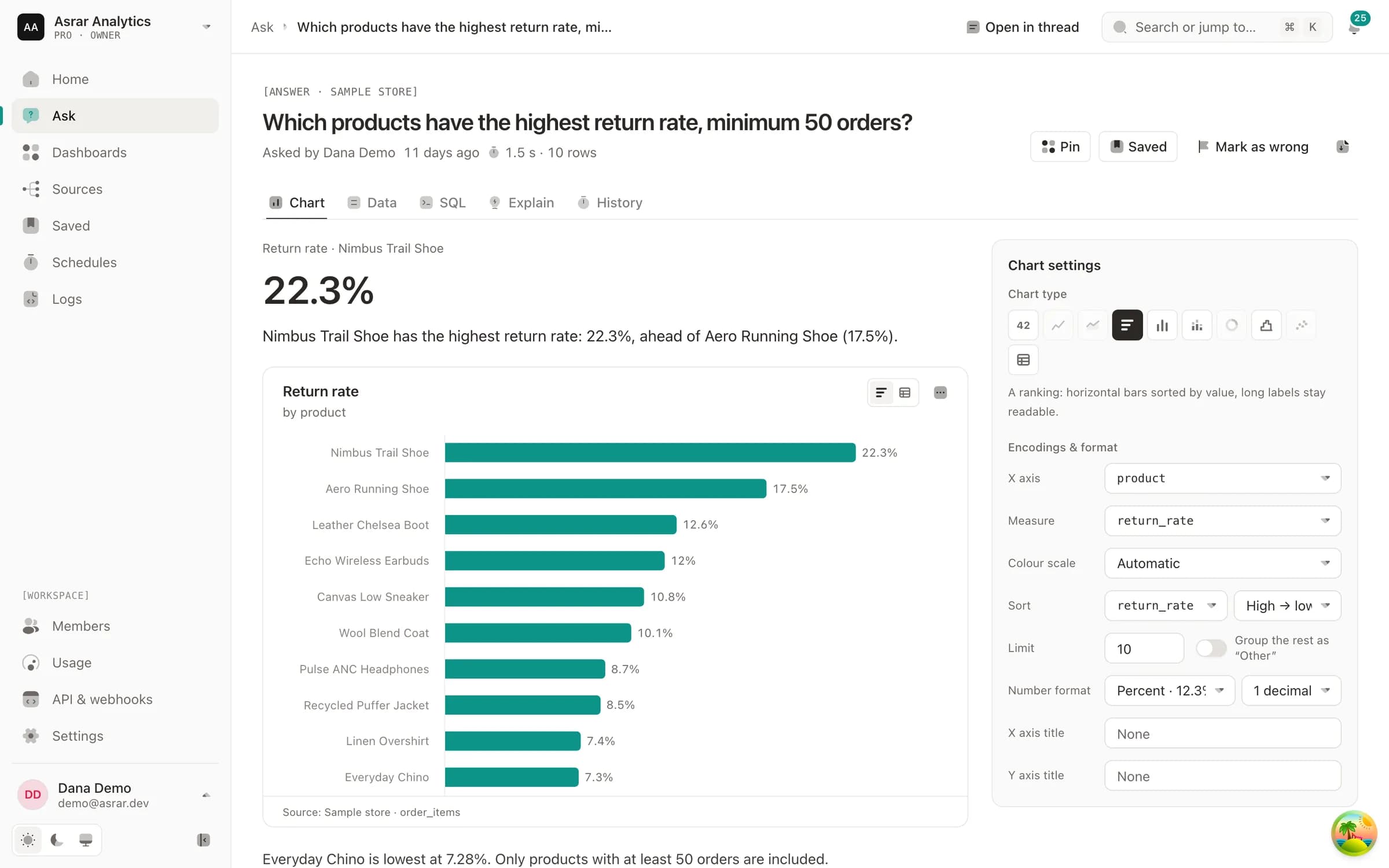Switch to dark theme moon icon
This screenshot has height=868, width=1389.
[57, 840]
